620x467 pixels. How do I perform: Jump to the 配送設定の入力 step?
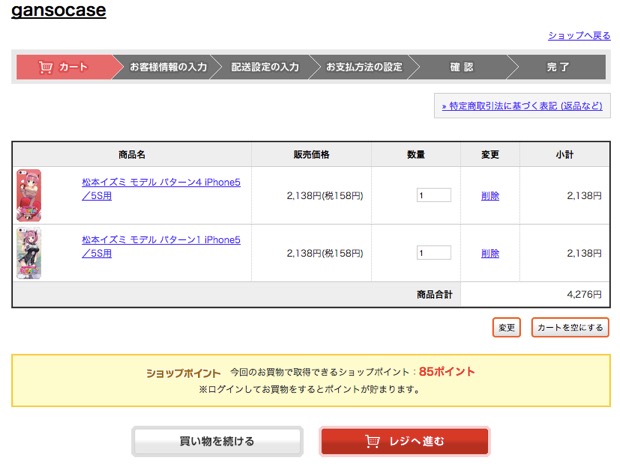(x=265, y=68)
